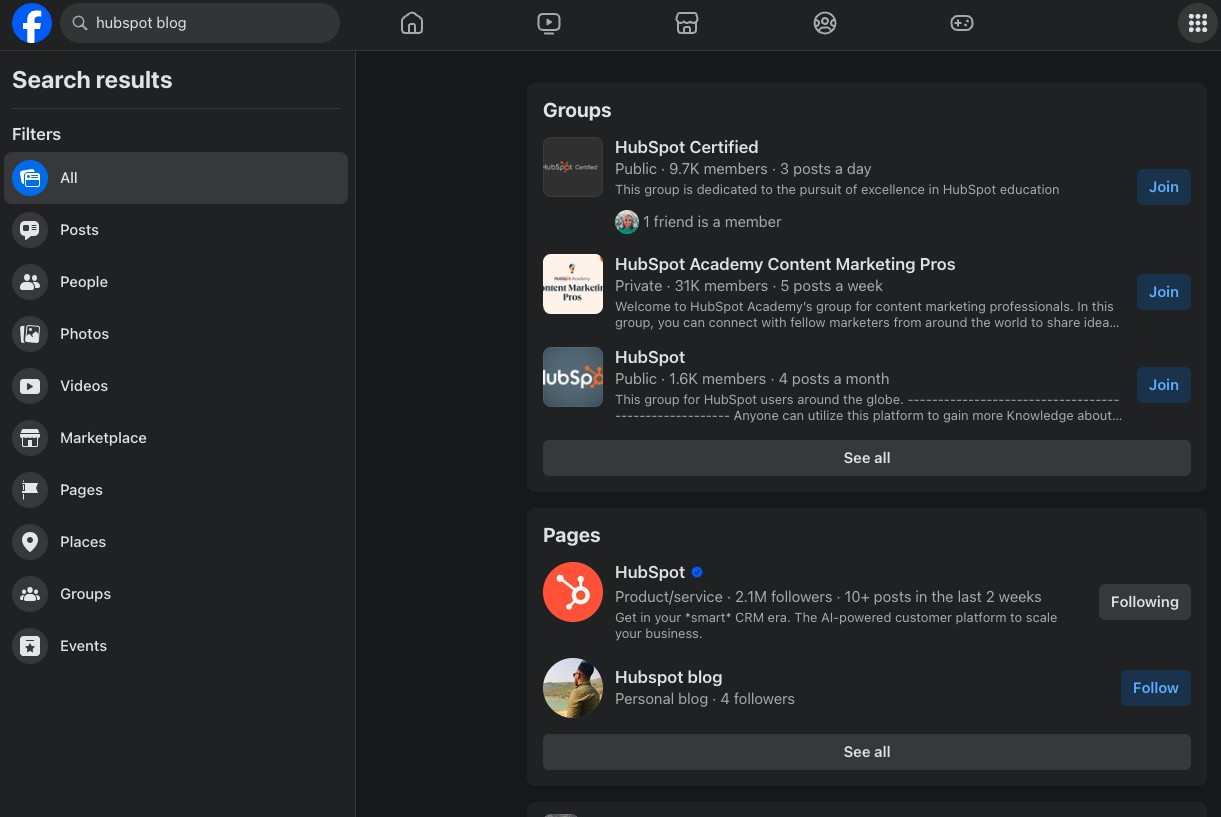Open the Gaming controller icon

click(962, 23)
